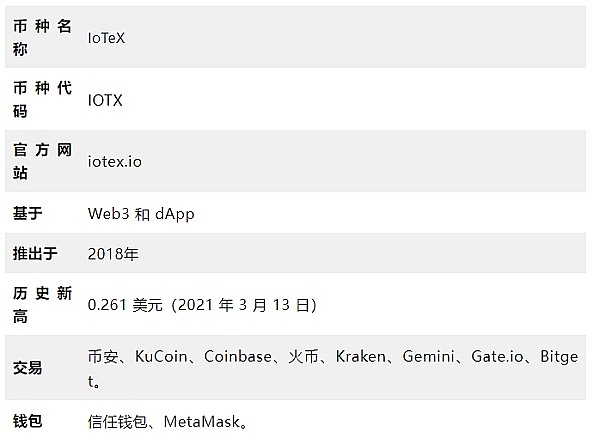Click Coinbase in the exchanges list
The height and width of the screenshot is (438, 600).
click(238, 356)
